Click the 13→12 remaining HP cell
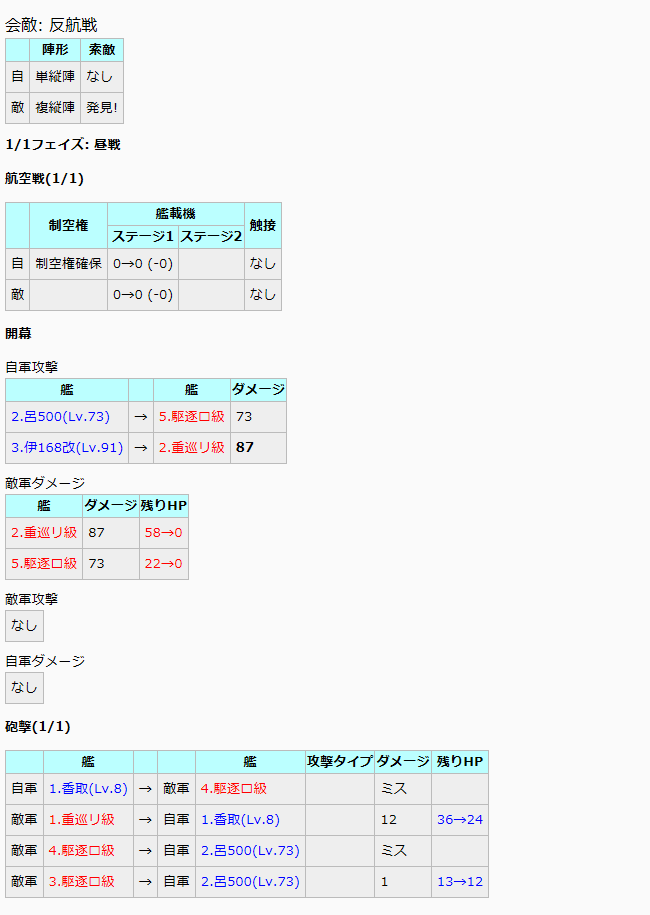The image size is (650, 915). point(459,882)
